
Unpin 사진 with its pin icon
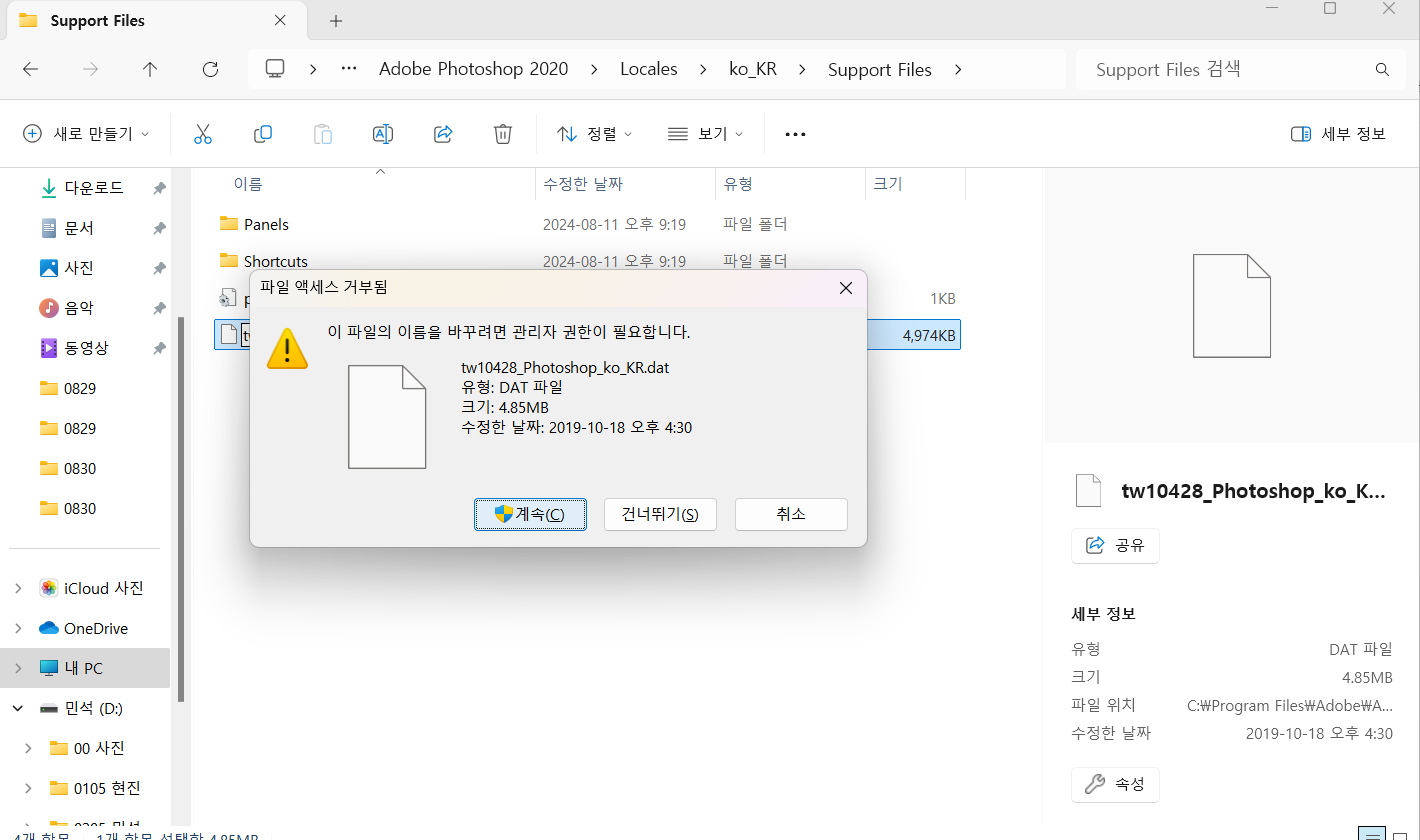coord(158,268)
